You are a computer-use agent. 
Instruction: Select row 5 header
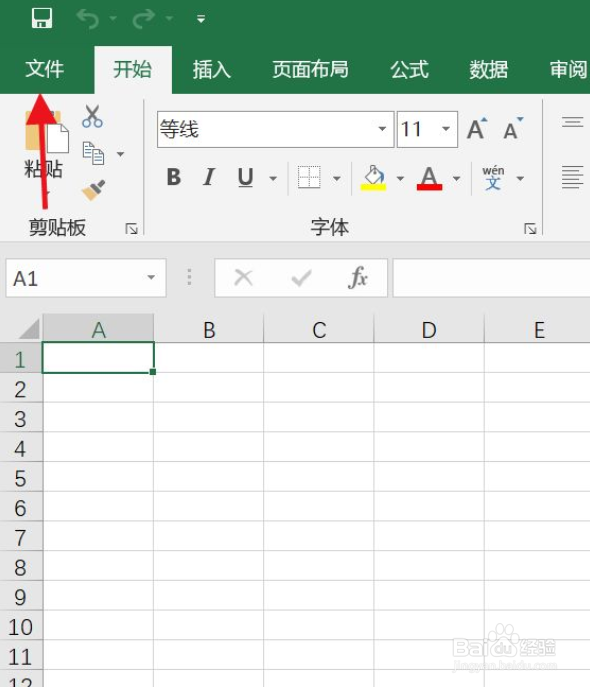pos(21,477)
